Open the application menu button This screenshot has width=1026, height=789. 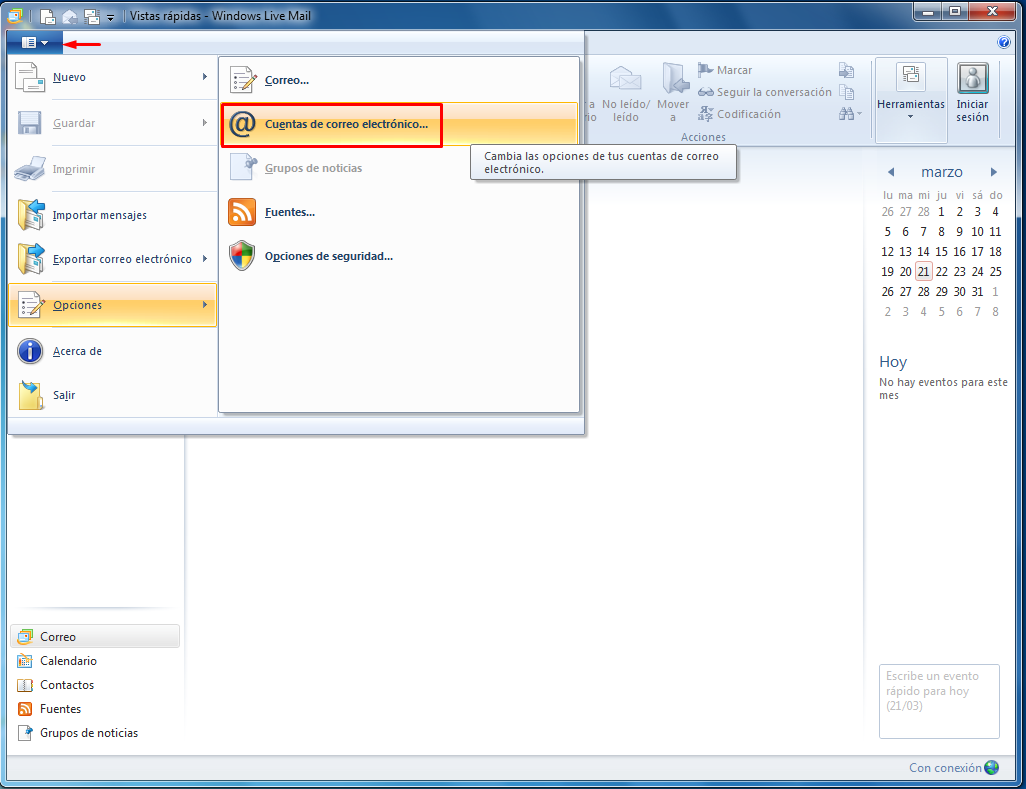(x=35, y=43)
